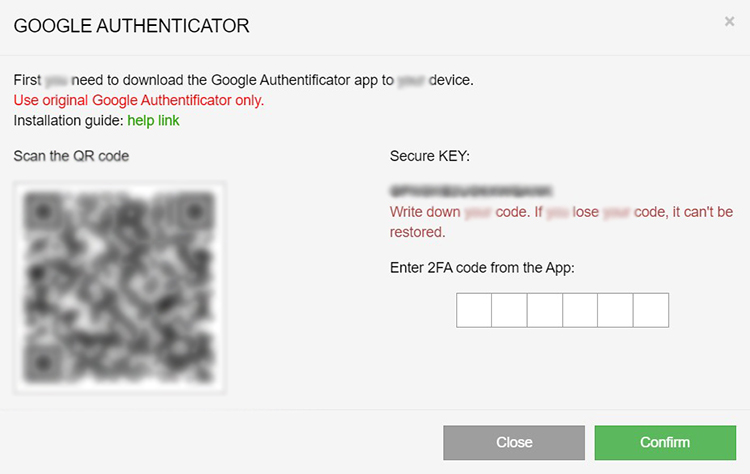Focus the fourth 2FA digit box

(x=580, y=310)
